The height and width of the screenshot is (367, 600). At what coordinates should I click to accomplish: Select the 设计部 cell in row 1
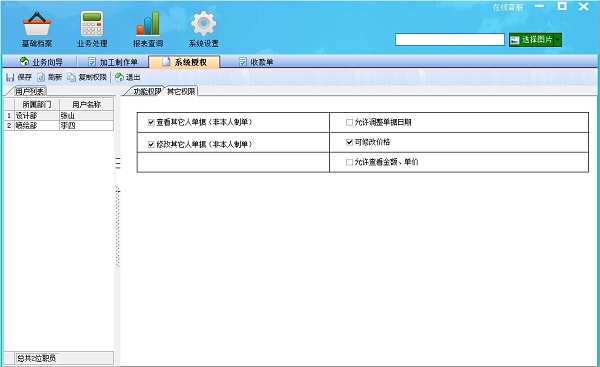(x=37, y=116)
